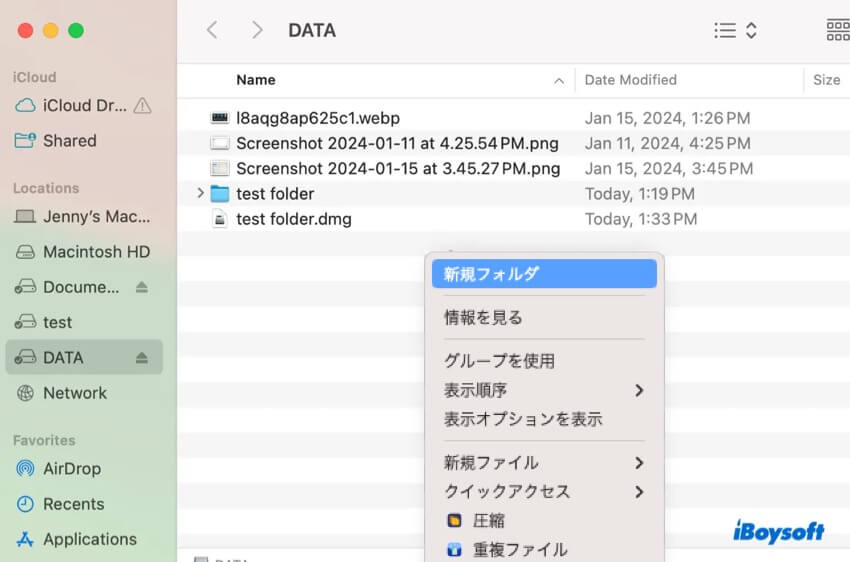Expand test folder disclosure arrow
Image resolution: width=850 pixels, height=562 pixels.
click(200, 193)
